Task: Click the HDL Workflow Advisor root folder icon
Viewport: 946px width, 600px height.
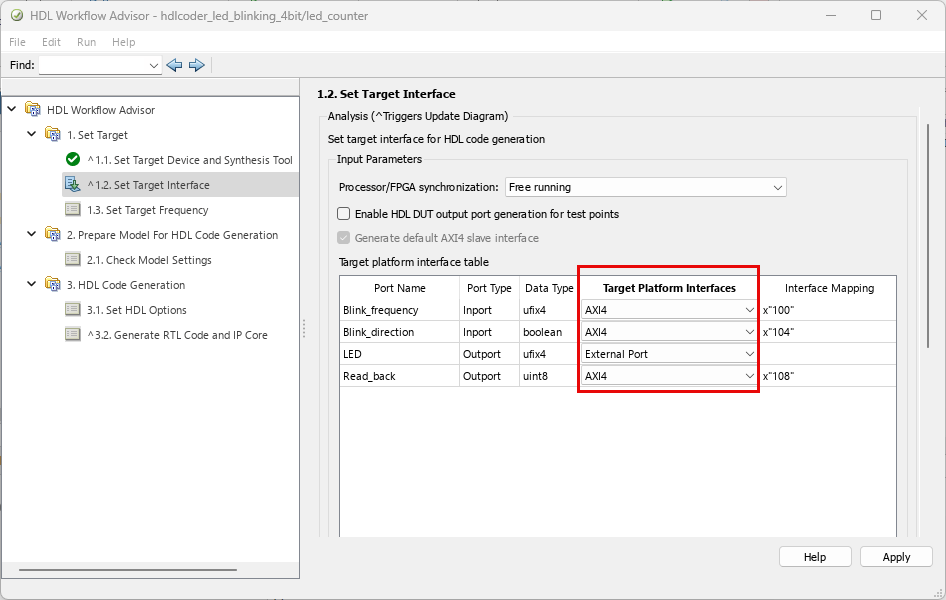Action: (33, 110)
